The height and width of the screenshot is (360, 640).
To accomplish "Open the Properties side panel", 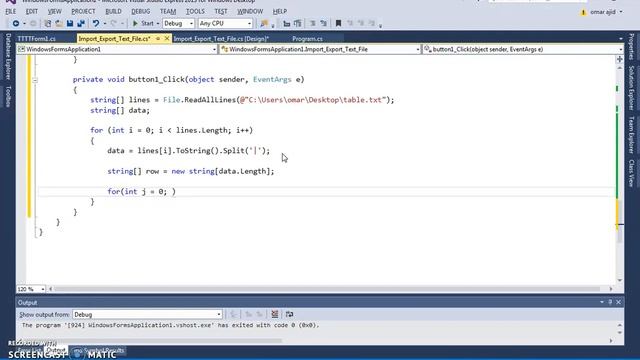I will point(631,47).
